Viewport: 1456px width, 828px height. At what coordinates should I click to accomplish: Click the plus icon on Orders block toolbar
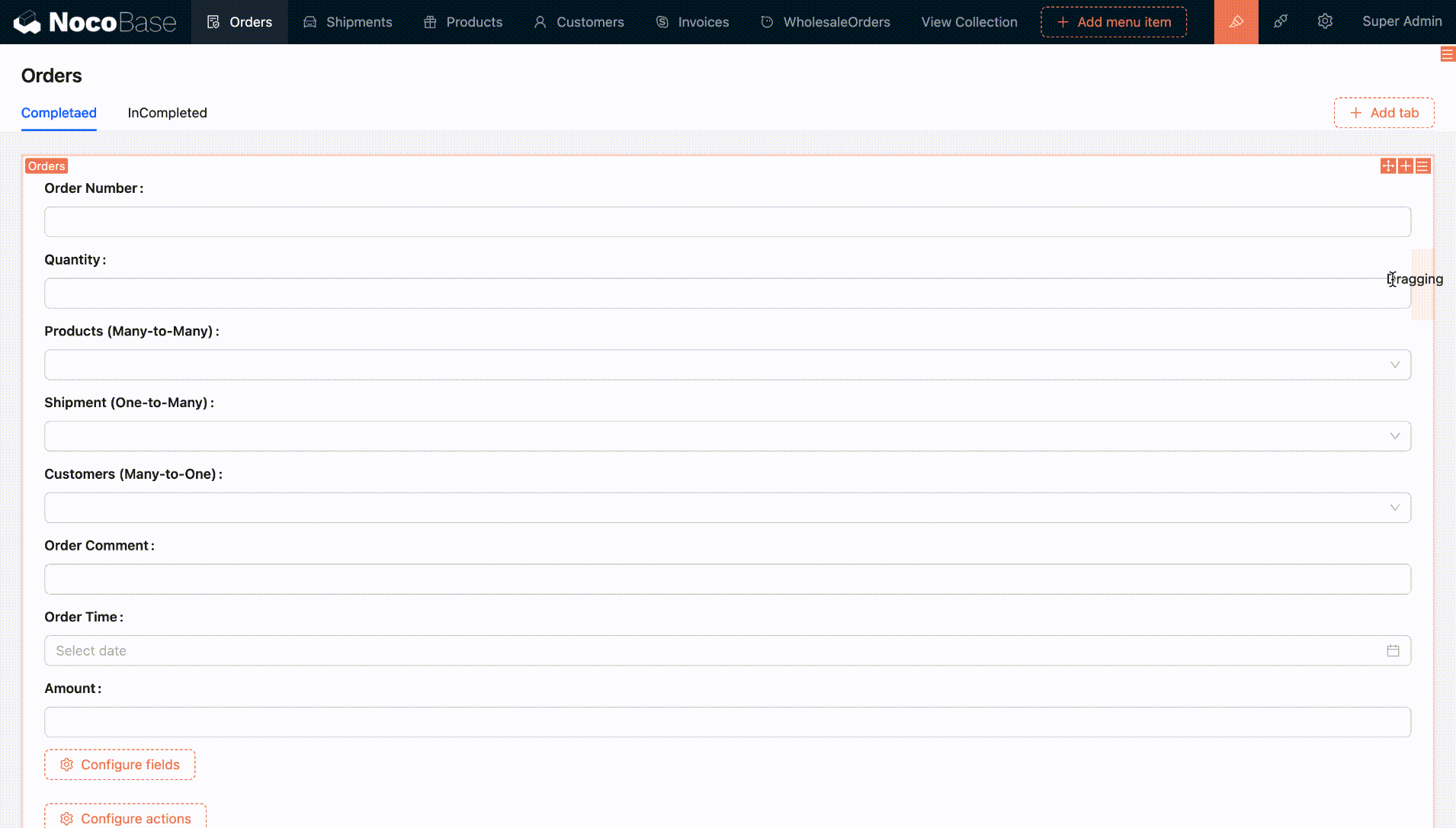point(1406,166)
